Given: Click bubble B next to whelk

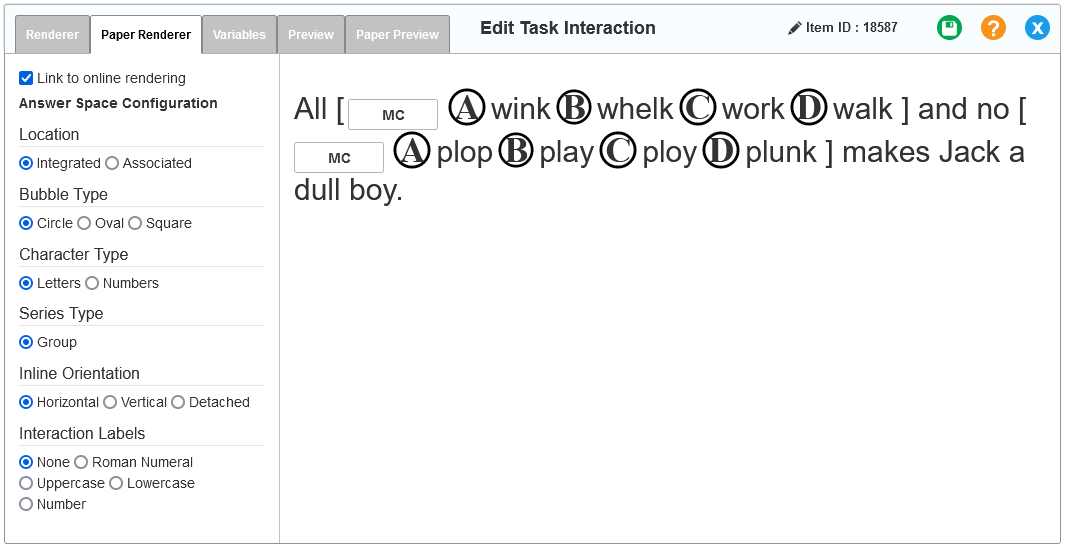Looking at the screenshot, I should pos(574,108).
